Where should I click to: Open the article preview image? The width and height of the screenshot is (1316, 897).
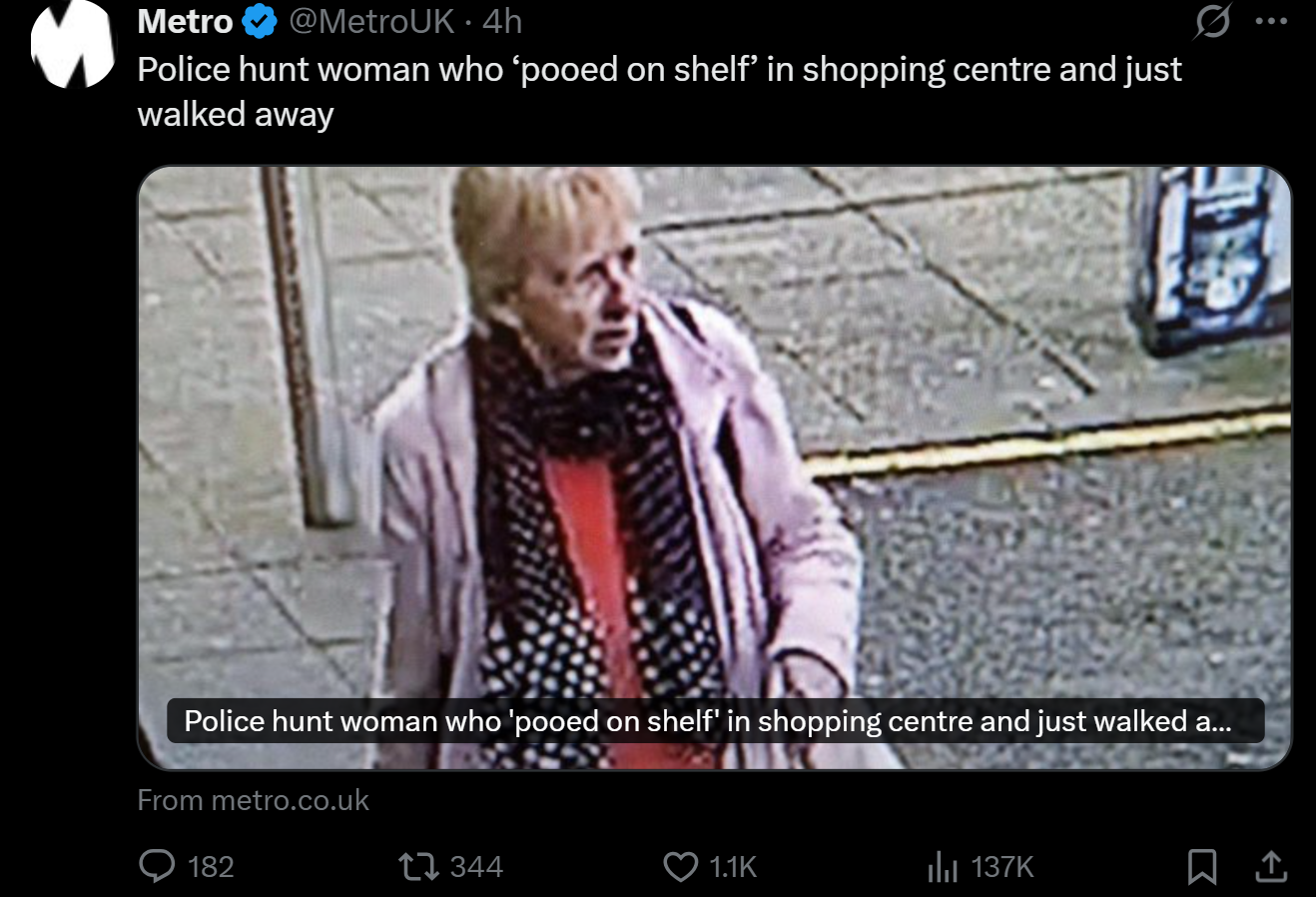[714, 467]
